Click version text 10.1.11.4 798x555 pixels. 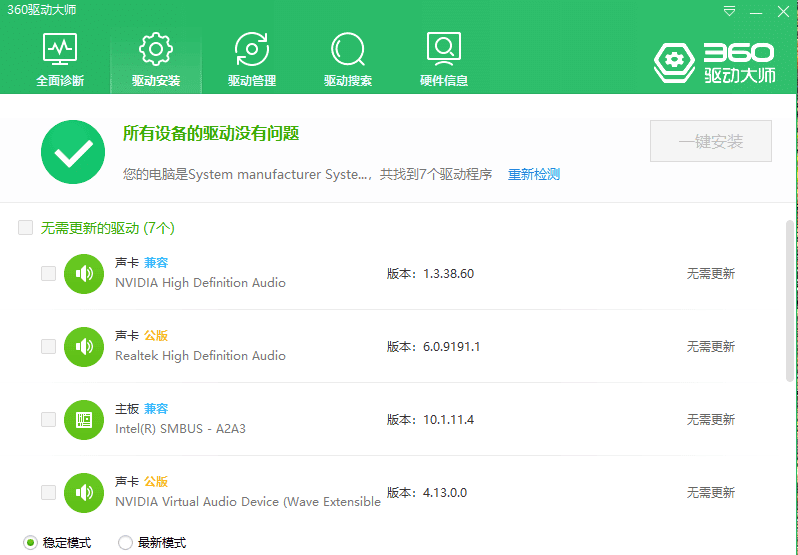click(448, 420)
